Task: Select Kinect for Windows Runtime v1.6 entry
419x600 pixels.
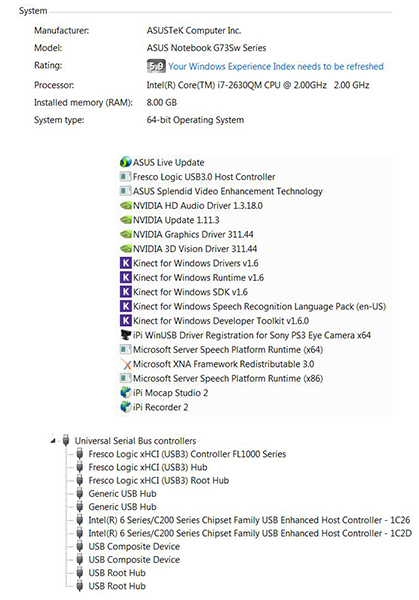Action: [x=198, y=278]
